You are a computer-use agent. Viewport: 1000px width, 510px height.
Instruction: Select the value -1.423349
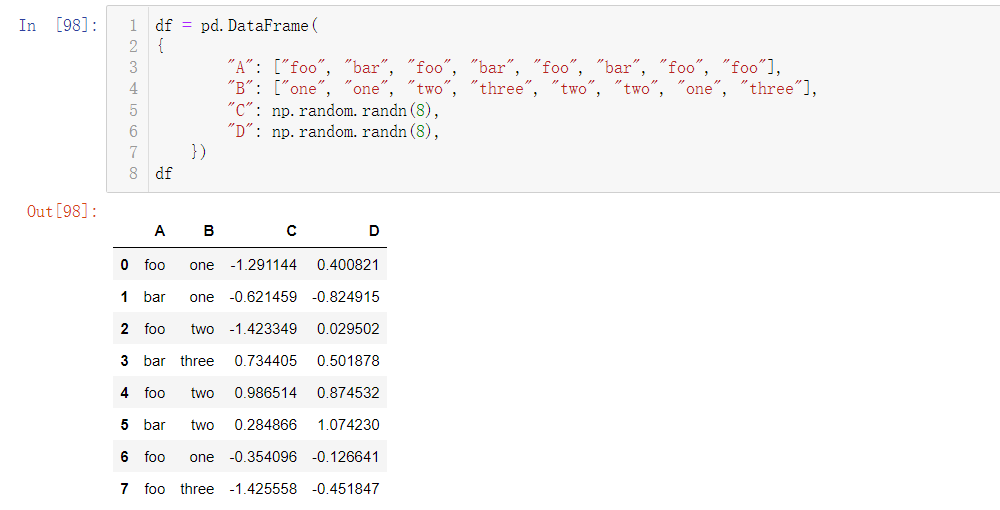[263, 328]
